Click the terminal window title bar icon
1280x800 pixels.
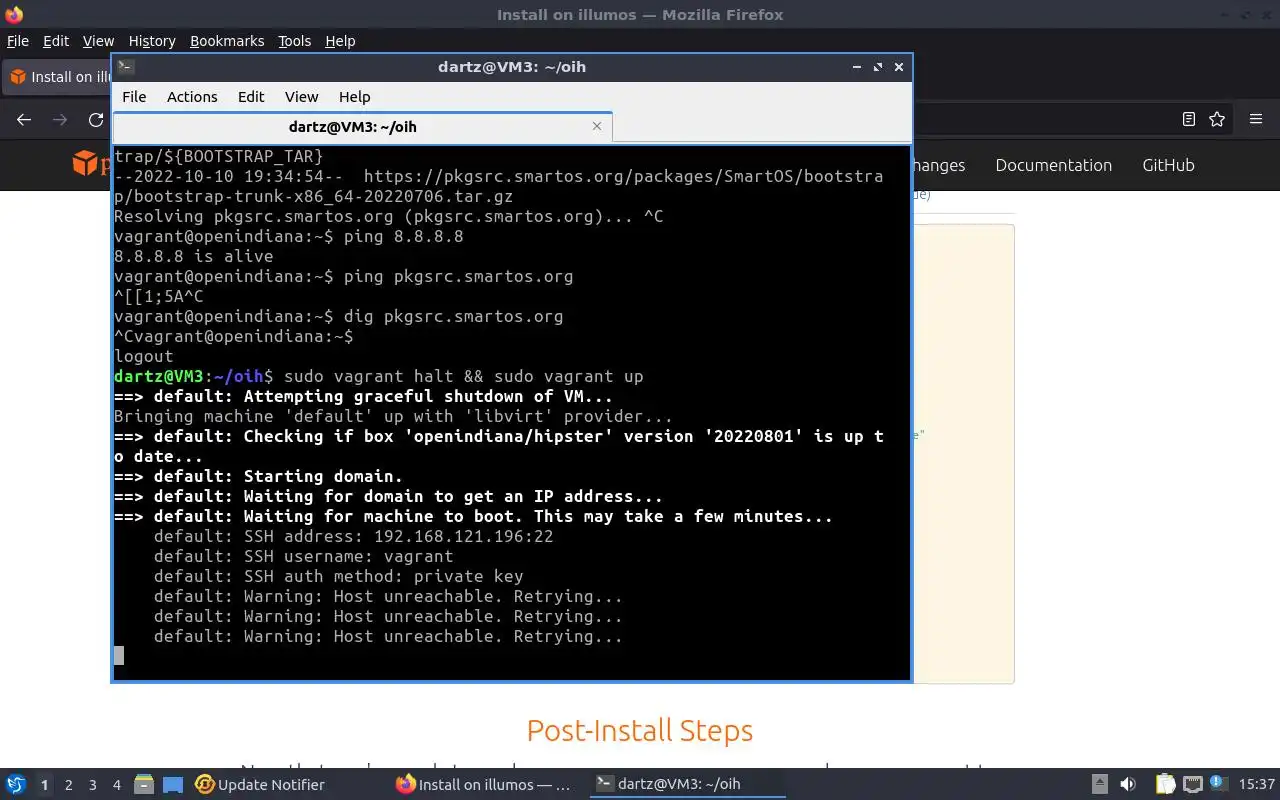(x=125, y=67)
